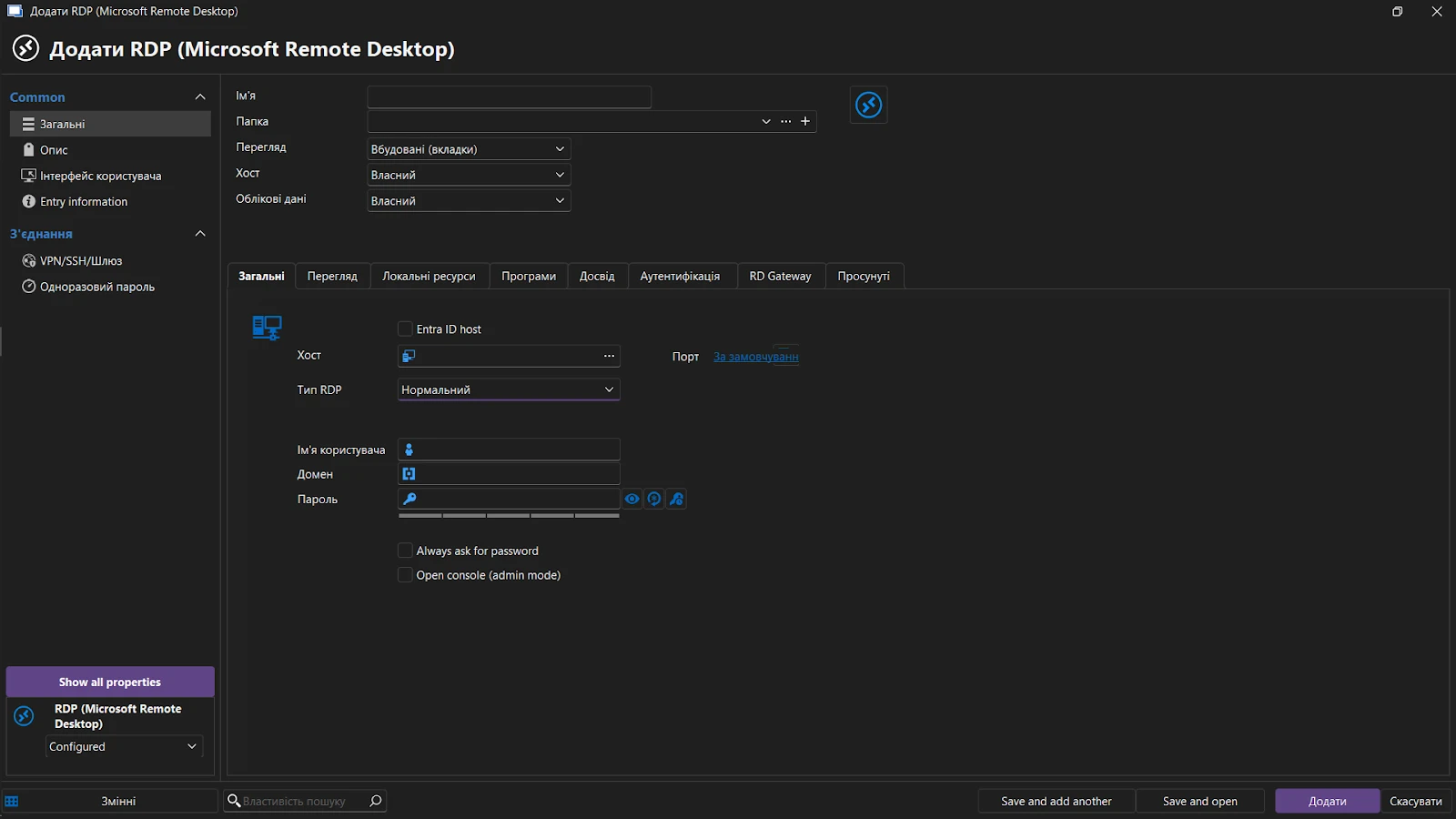Screen dimensions: 1456x819
Task: Click the За замовчуванн port link
Action: (x=755, y=357)
